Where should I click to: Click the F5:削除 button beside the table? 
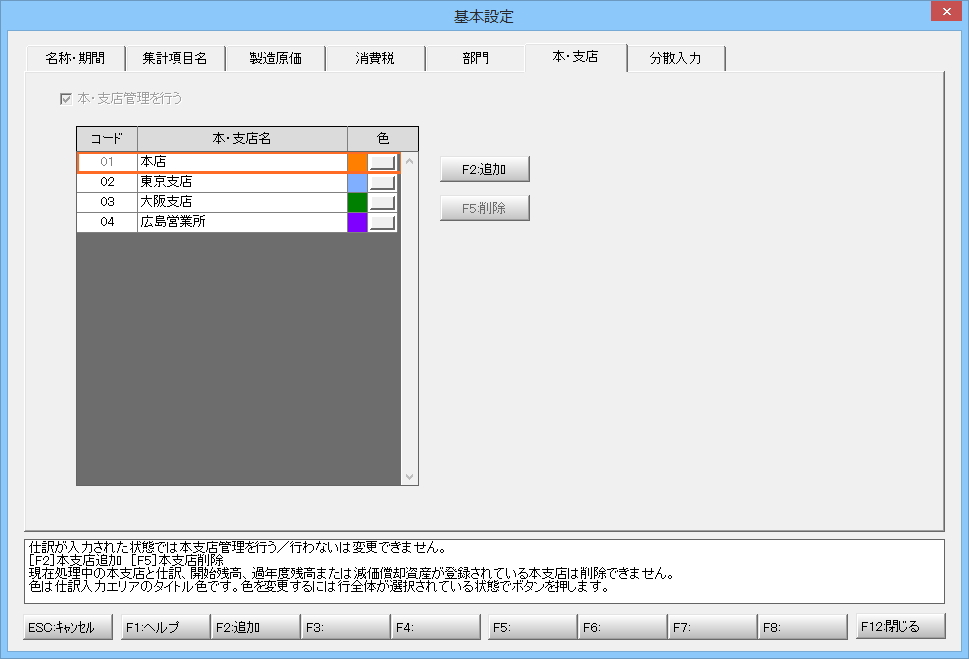coord(484,208)
